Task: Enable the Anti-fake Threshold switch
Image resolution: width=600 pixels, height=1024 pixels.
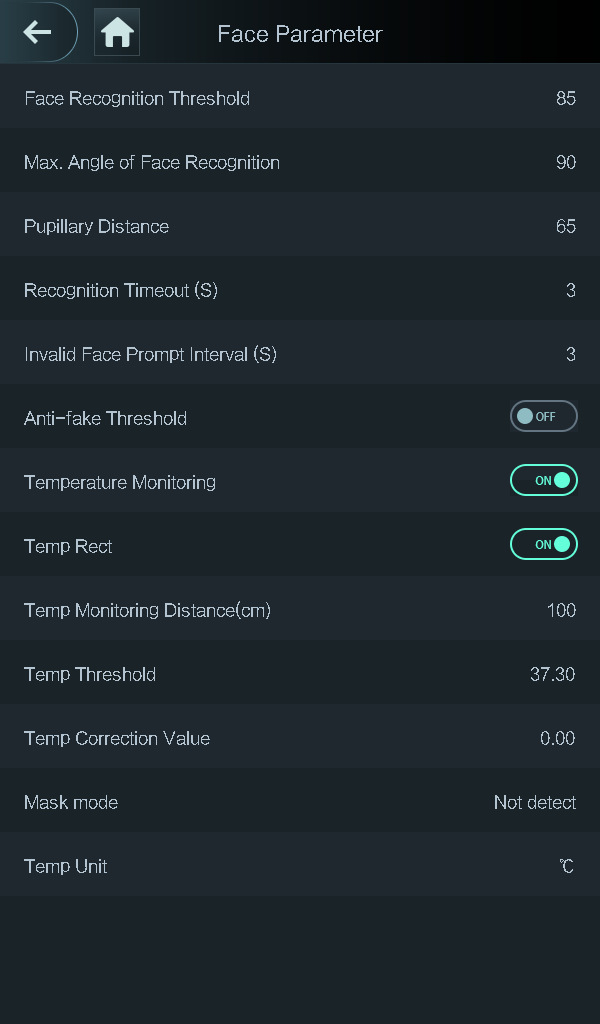Action: tap(543, 417)
